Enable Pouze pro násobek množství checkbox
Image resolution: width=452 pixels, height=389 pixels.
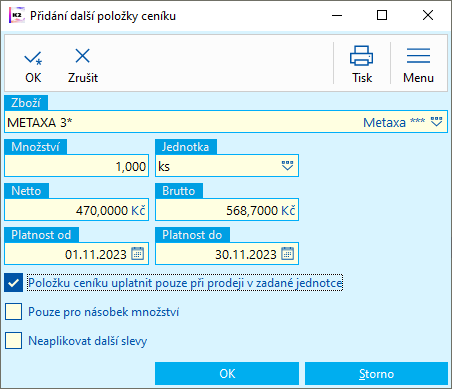click(13, 312)
